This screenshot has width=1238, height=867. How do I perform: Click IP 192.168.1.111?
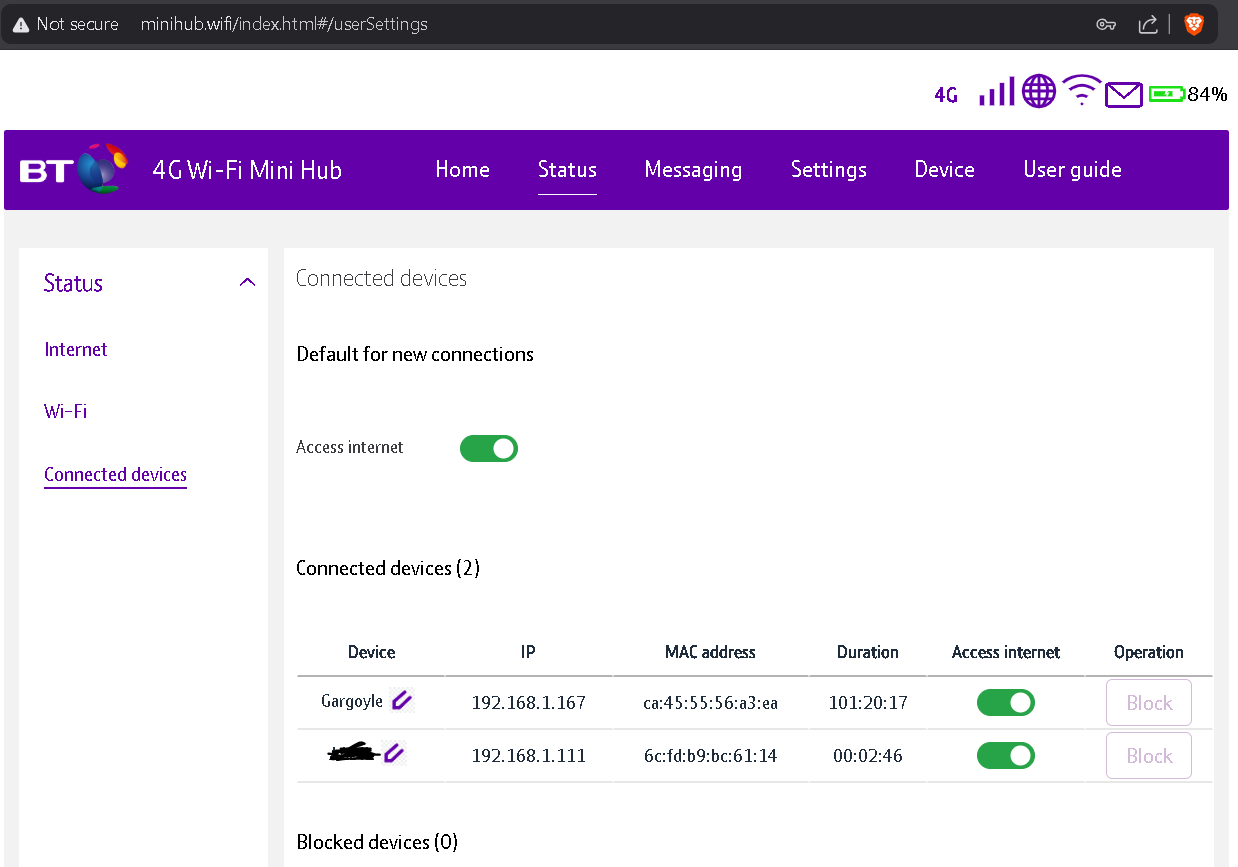[528, 756]
